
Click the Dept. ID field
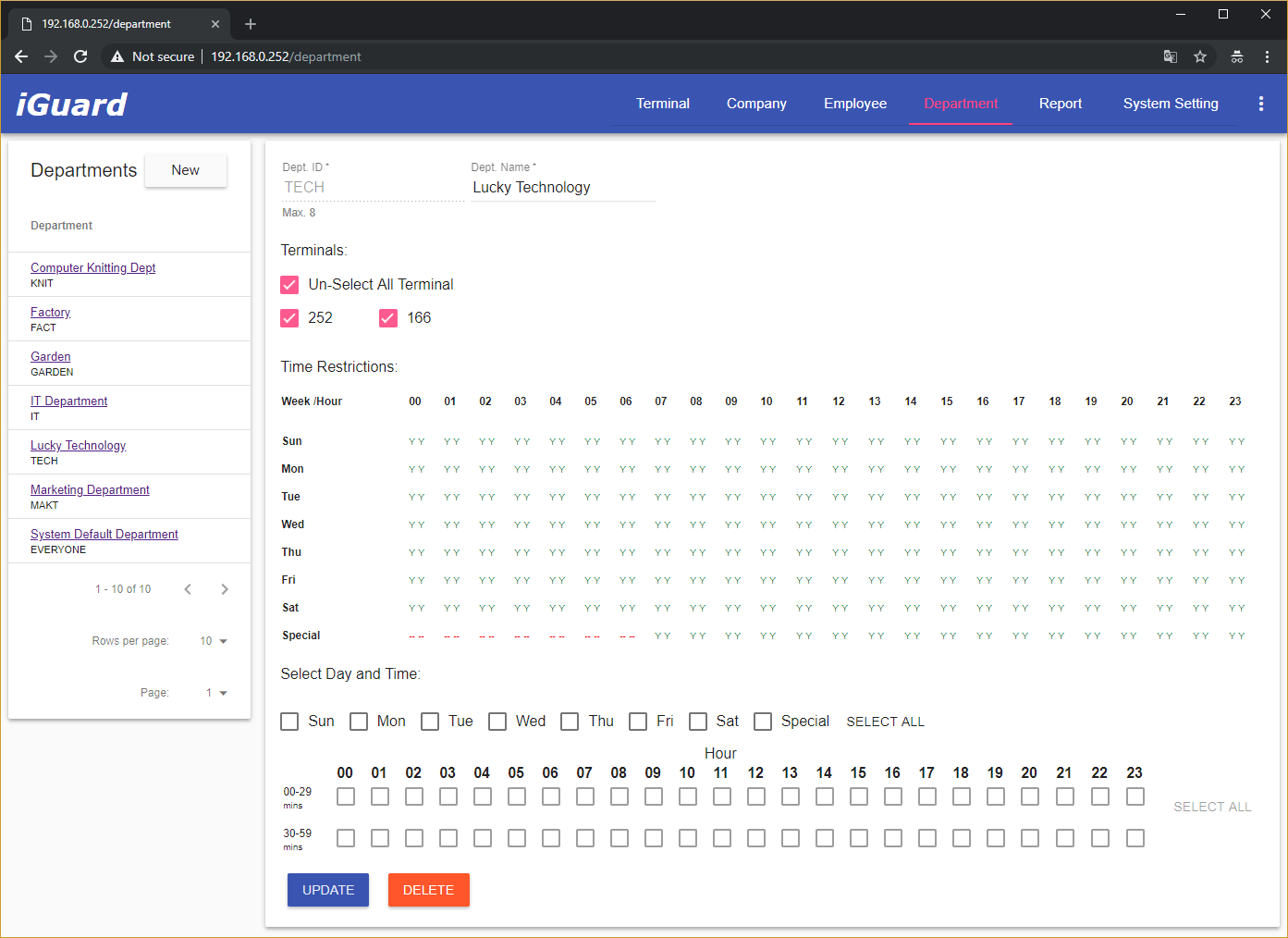point(373,187)
